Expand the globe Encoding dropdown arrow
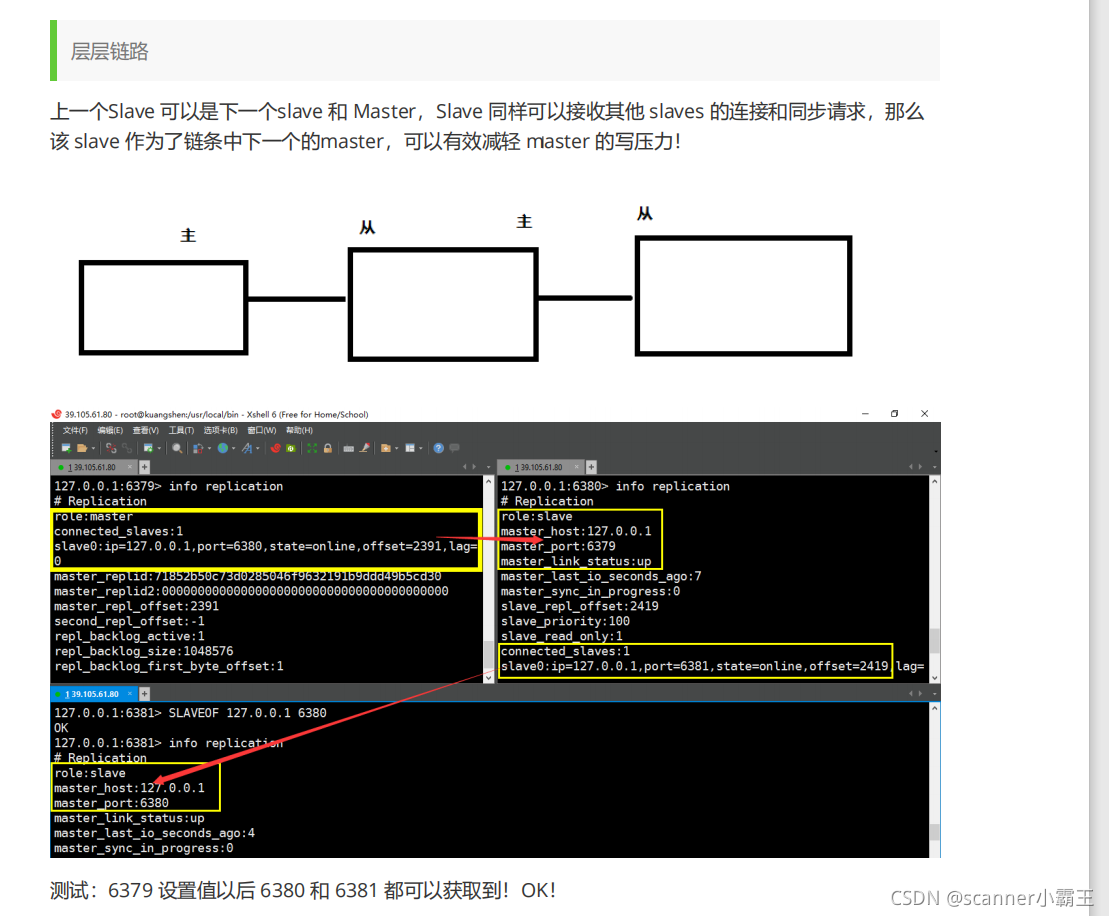Viewport: 1109px width, 916px height. [233, 448]
